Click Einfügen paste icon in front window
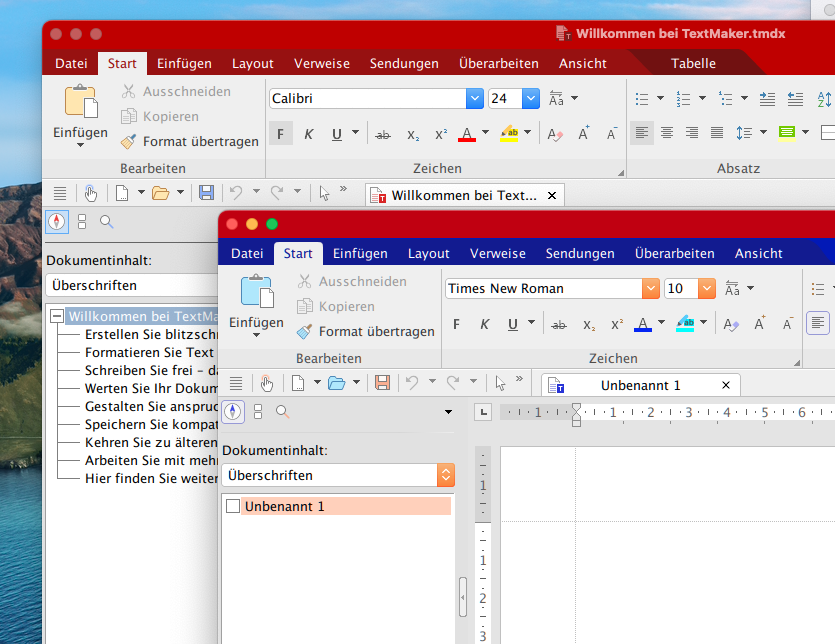This screenshot has height=644, width=835. pos(257,291)
